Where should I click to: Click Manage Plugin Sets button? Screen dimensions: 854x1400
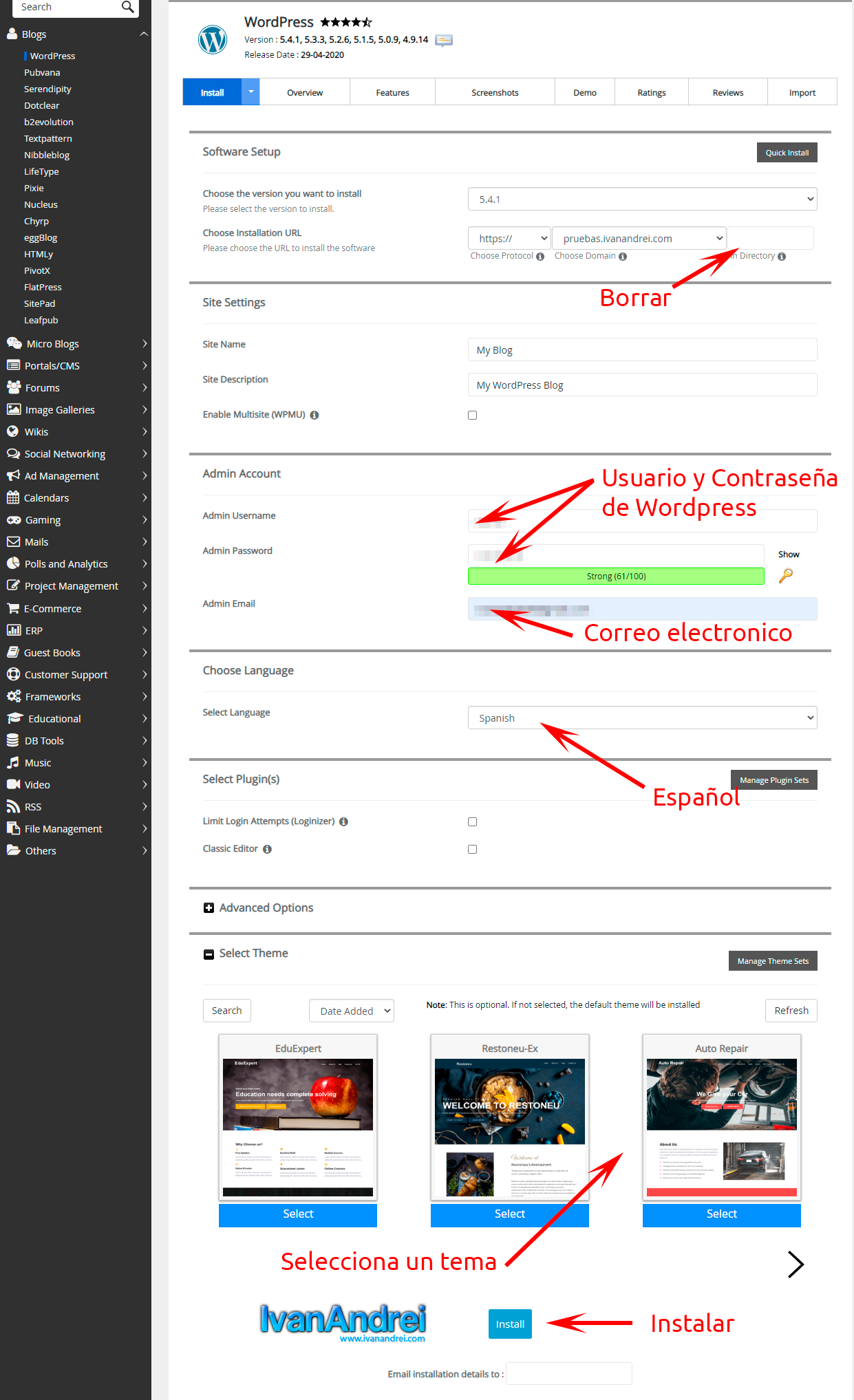pyautogui.click(x=773, y=780)
